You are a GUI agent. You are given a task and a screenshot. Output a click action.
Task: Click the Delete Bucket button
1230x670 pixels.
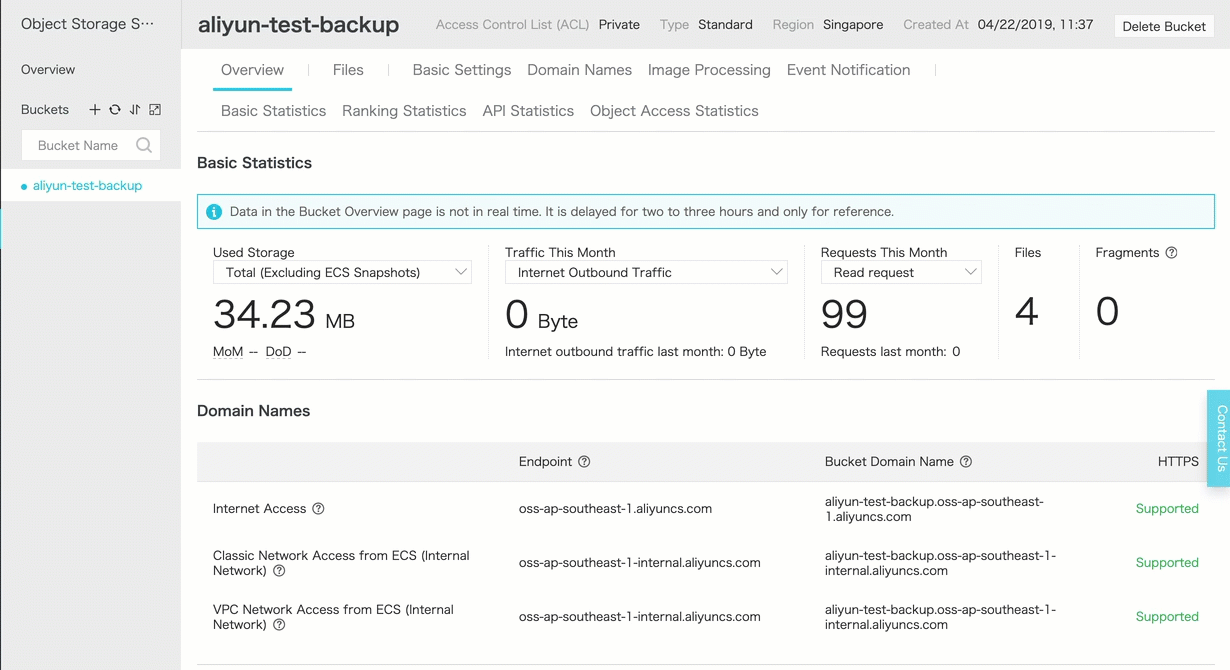tap(1164, 26)
